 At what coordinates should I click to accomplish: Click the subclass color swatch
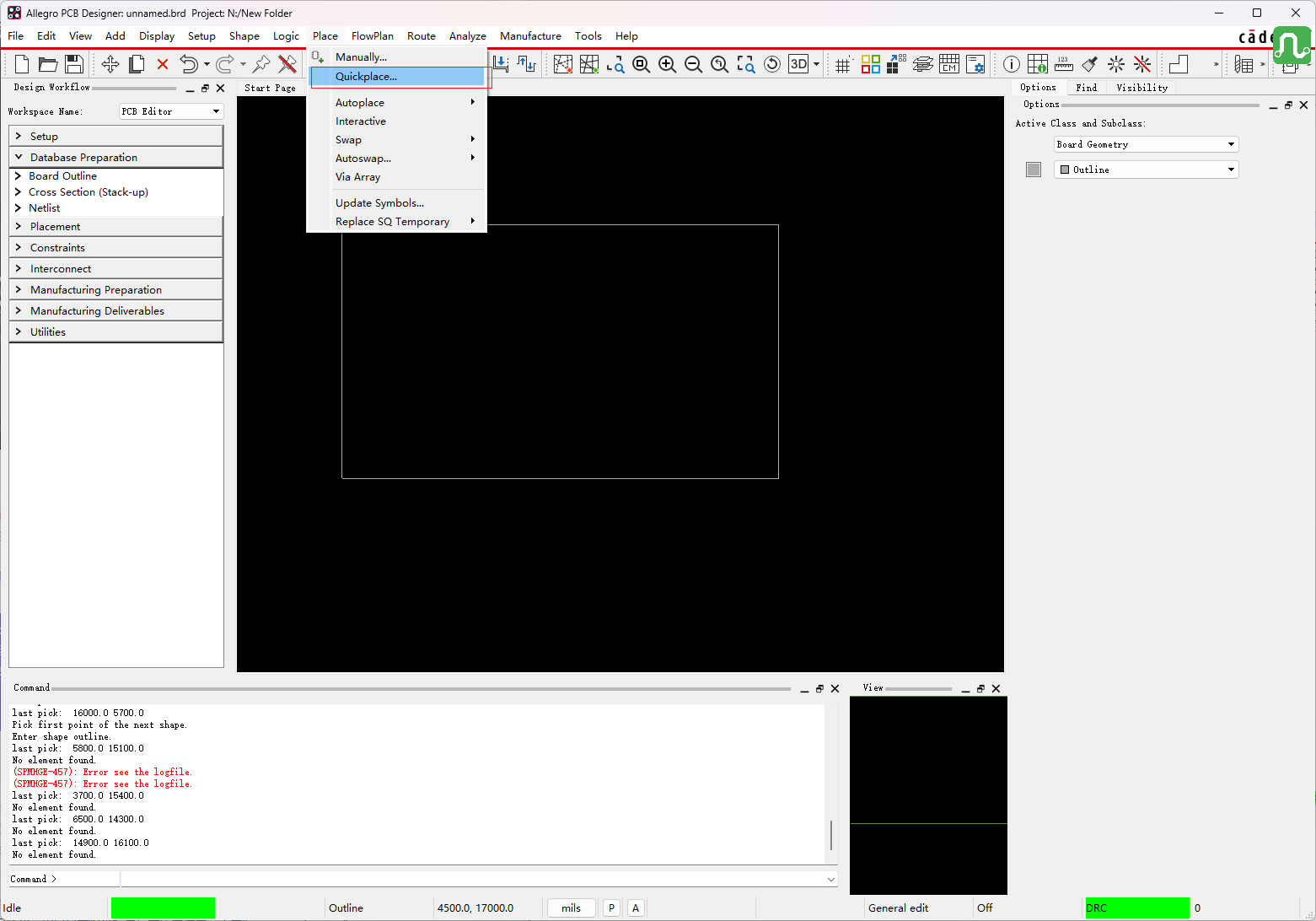pos(1034,170)
